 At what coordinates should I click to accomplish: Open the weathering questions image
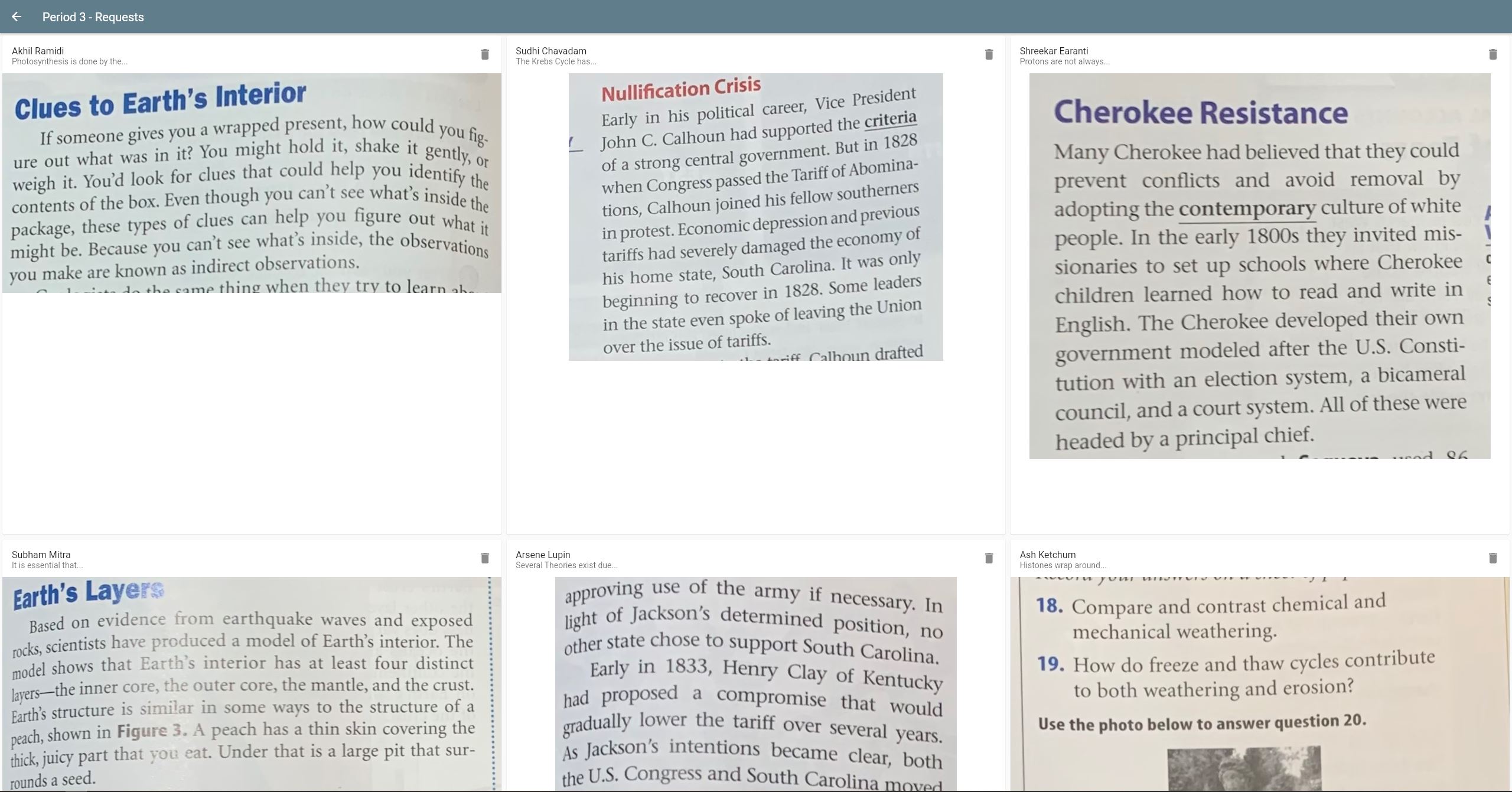coord(1259,683)
